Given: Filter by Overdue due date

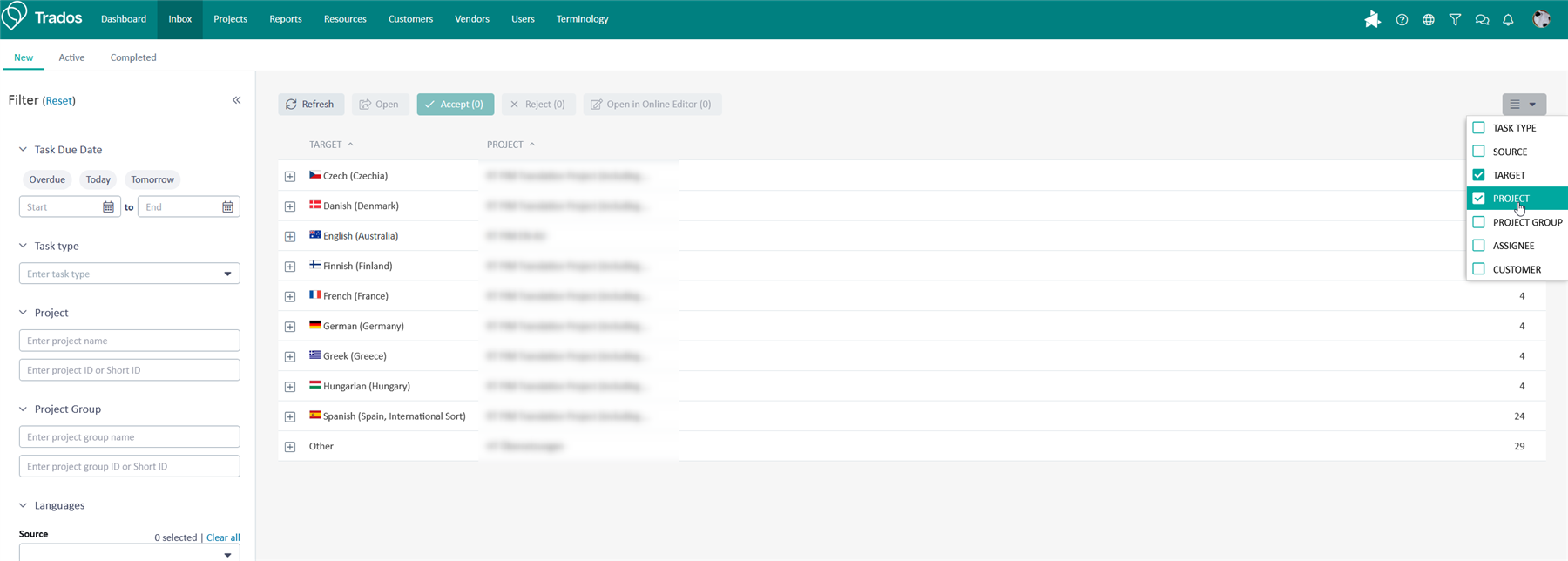Looking at the screenshot, I should [x=47, y=179].
